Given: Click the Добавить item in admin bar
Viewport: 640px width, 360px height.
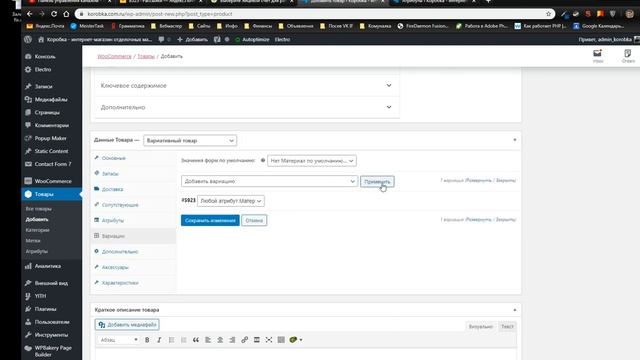Looking at the screenshot, I should [192, 40].
